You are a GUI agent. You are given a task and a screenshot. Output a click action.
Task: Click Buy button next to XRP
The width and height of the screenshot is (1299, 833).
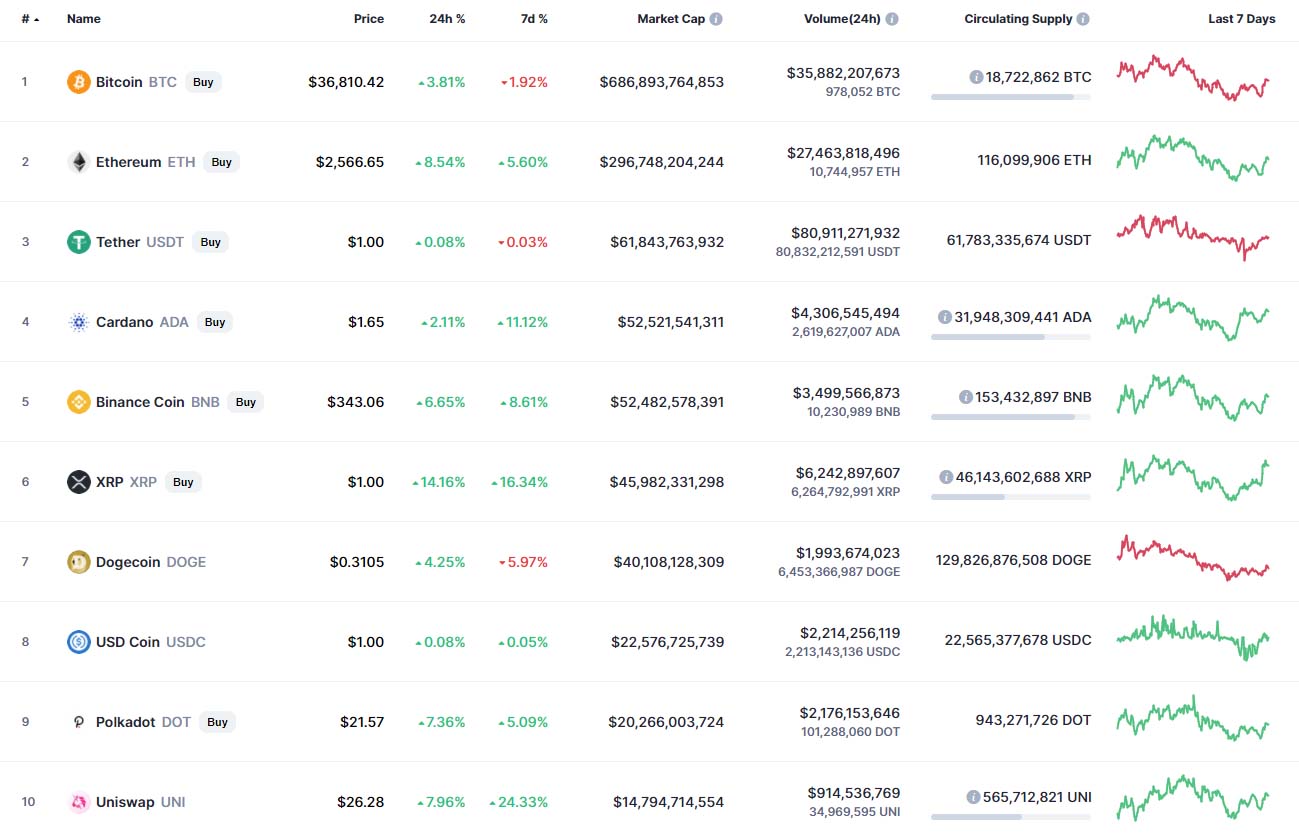tap(183, 482)
